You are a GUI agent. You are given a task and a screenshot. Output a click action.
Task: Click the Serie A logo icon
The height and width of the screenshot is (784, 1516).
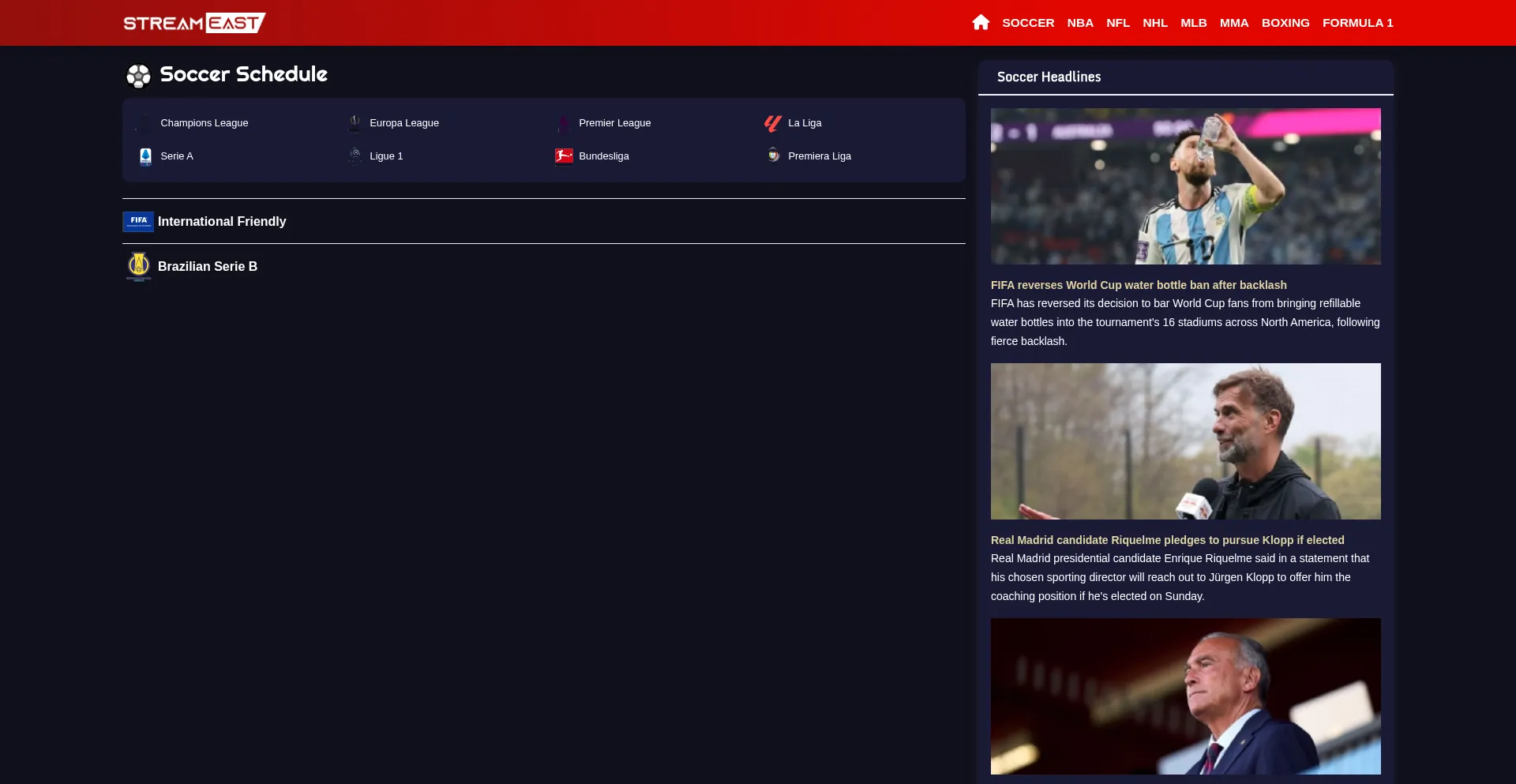point(145,156)
